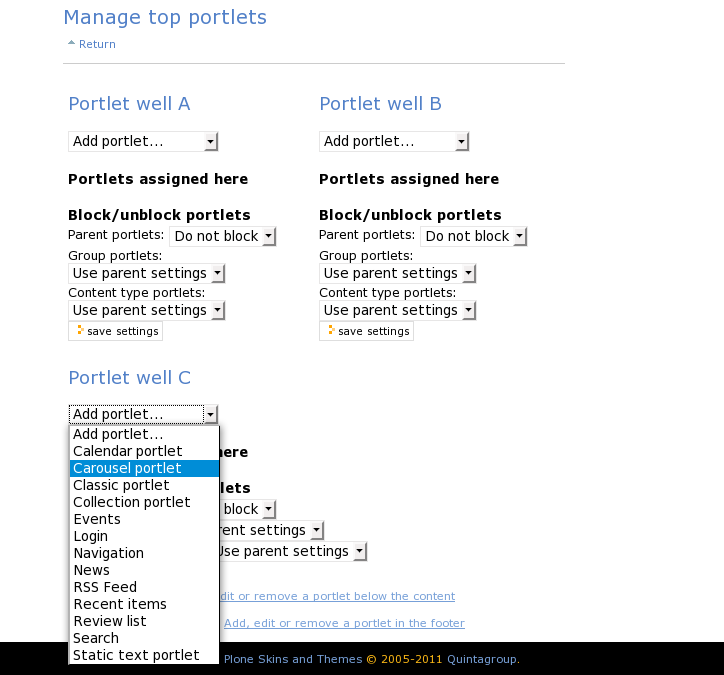
Task: Open portlet below the content link
Action: tap(336, 596)
